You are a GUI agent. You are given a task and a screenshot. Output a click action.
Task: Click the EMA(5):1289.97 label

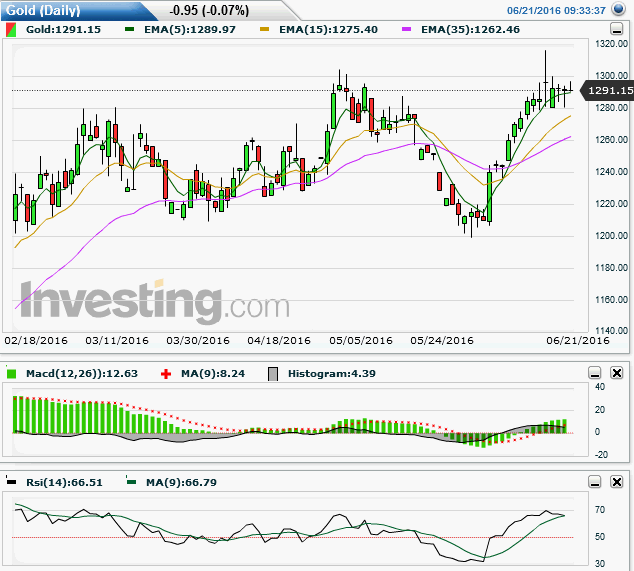[x=190, y=30]
